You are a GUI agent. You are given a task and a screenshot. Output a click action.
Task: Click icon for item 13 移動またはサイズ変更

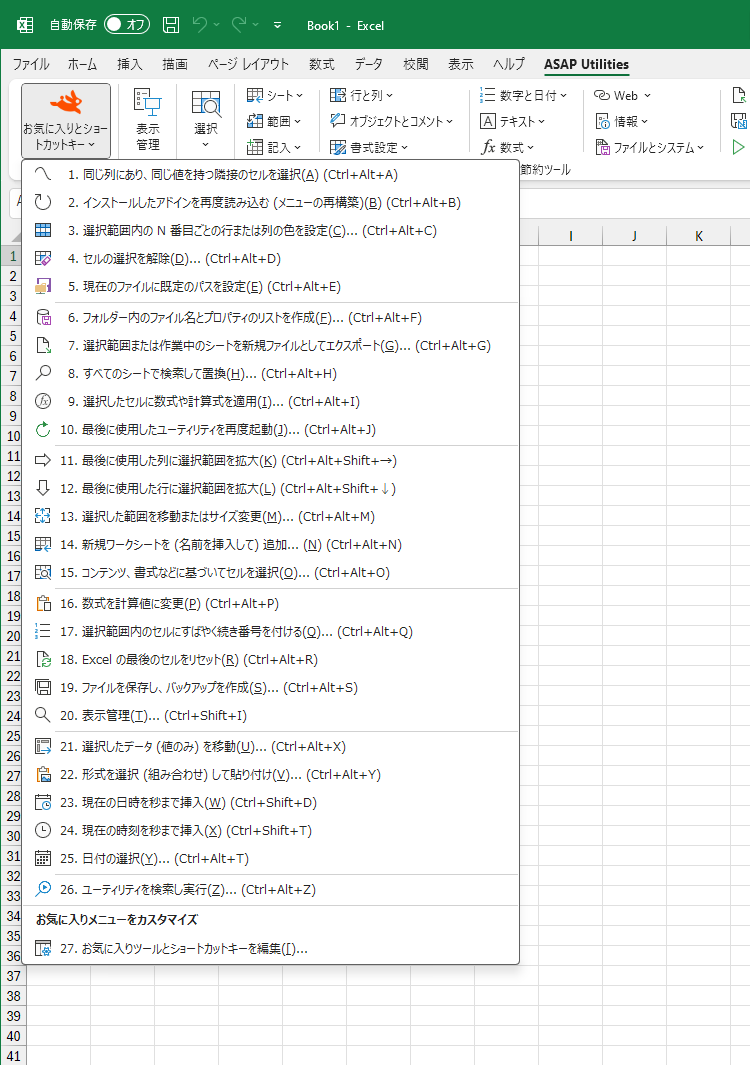43,516
